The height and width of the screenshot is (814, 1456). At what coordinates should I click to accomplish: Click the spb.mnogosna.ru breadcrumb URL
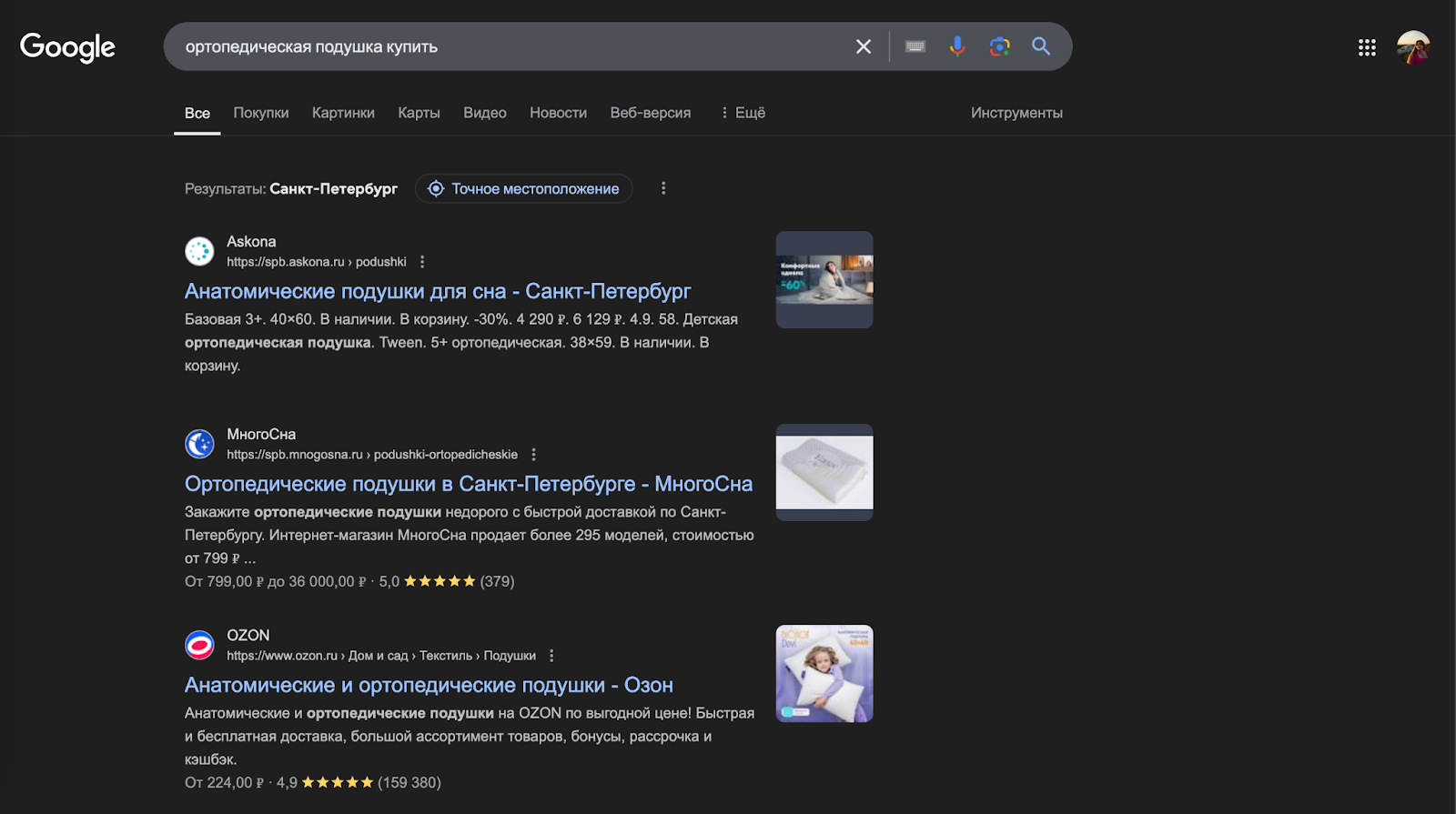coord(372,455)
